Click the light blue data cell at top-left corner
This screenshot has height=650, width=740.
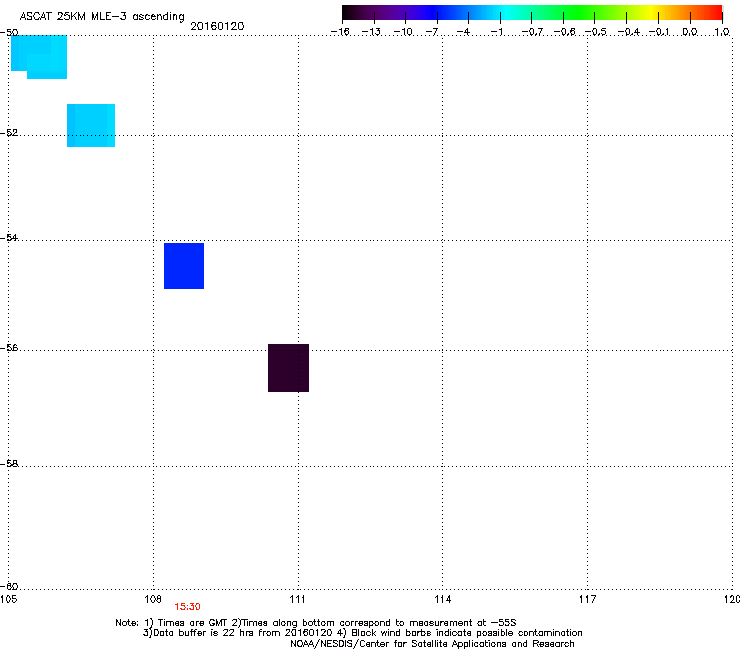[39, 57]
